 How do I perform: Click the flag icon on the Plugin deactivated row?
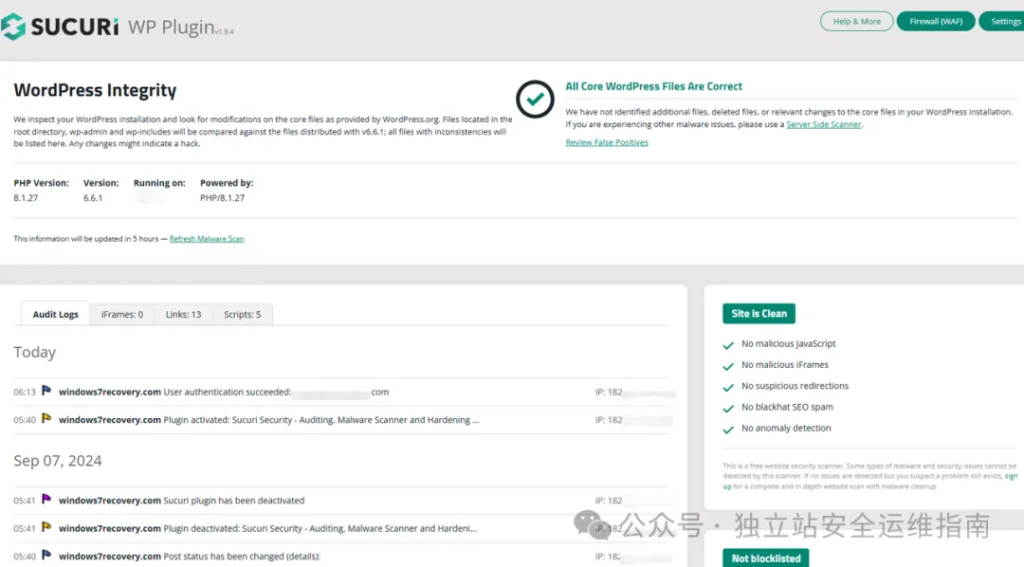[x=46, y=527]
